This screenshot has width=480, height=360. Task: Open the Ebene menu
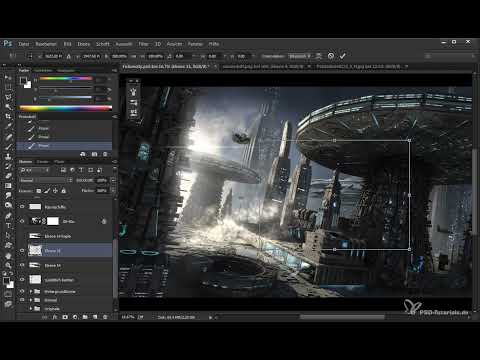84,44
